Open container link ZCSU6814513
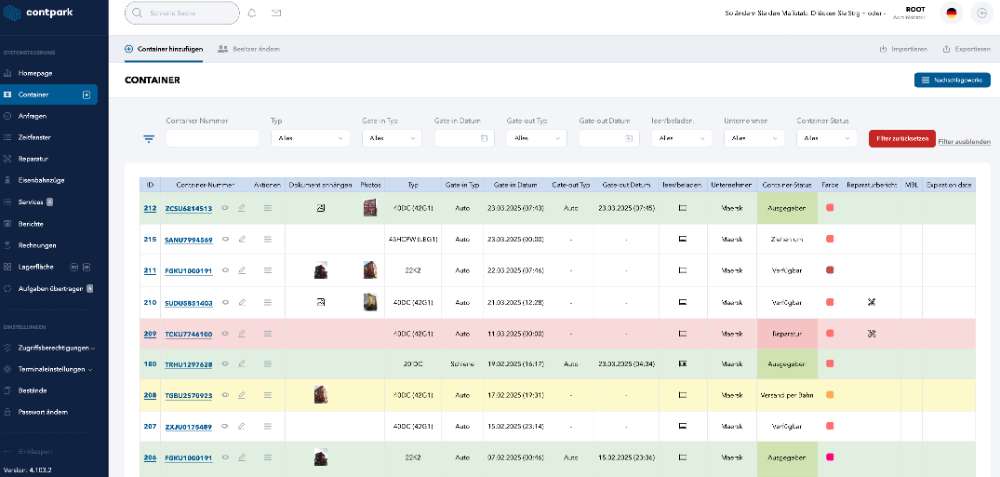Viewport: 1000px width, 477px height. pyautogui.click(x=188, y=209)
